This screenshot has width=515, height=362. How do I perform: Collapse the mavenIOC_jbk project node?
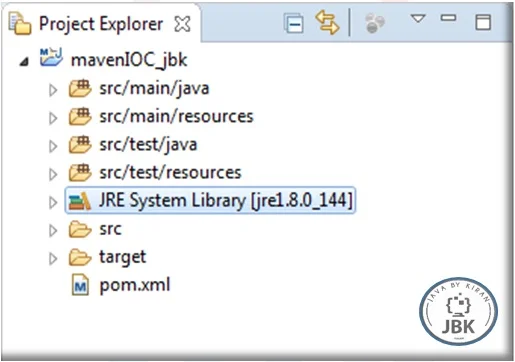(x=24, y=61)
